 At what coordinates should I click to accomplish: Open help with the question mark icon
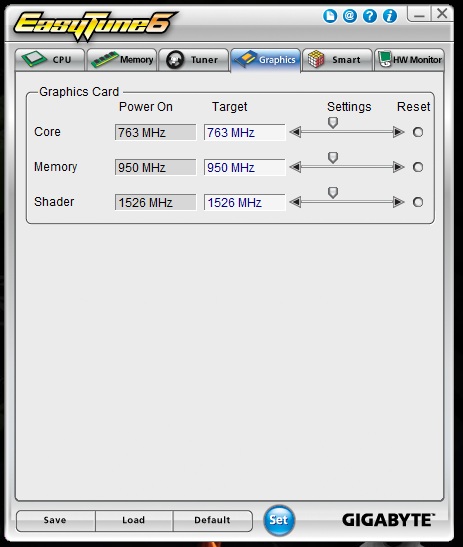click(x=369, y=16)
